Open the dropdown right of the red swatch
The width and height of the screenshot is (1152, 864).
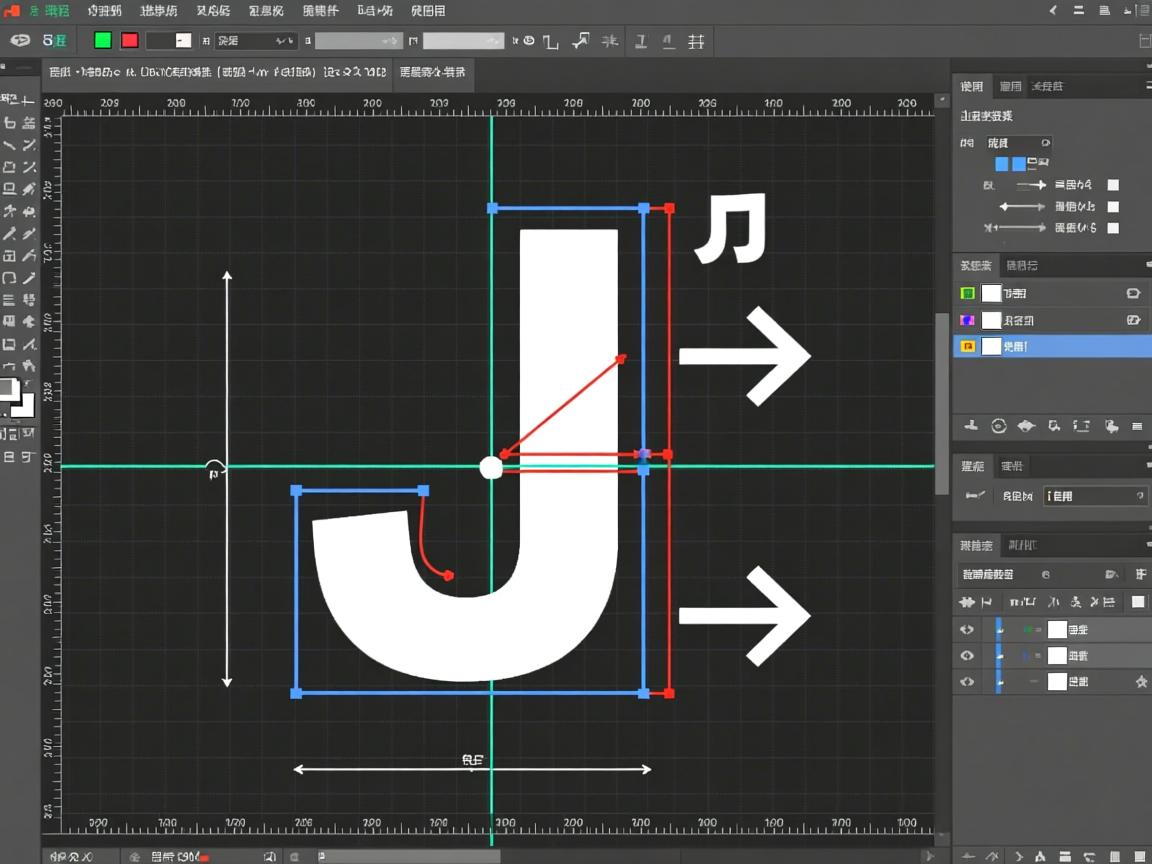coord(169,41)
